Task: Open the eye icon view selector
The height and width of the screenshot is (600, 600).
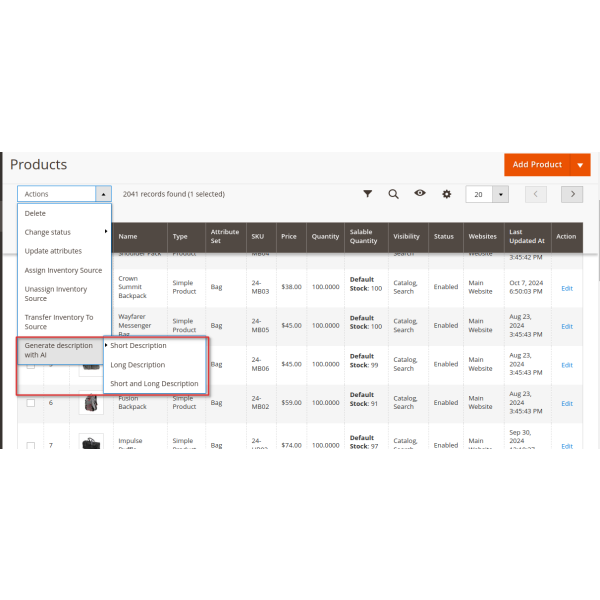Action: click(420, 194)
